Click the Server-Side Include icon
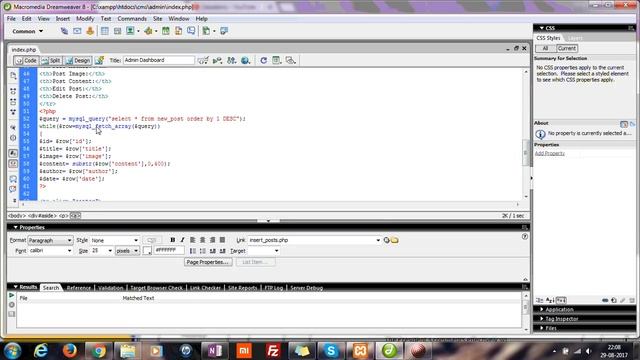Image resolution: width=640 pixels, height=360 pixels. 178,31
